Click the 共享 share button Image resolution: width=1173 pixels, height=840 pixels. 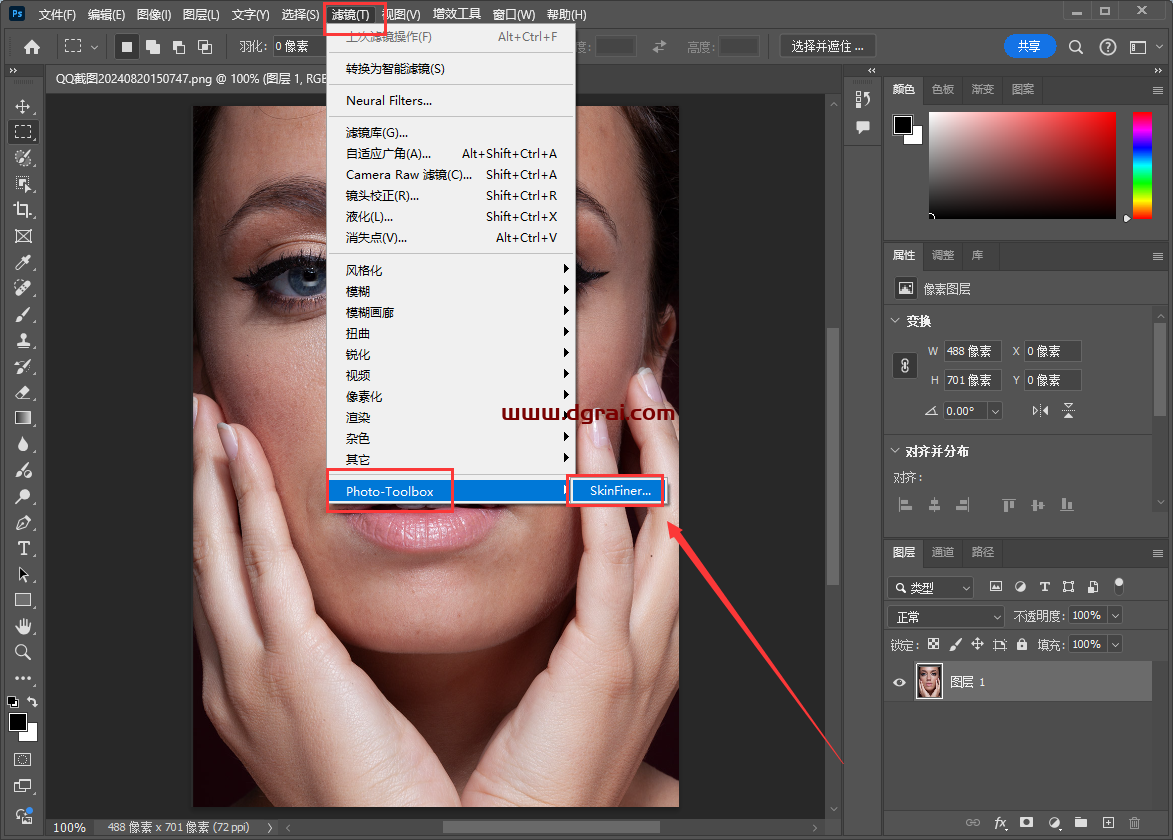point(1029,46)
